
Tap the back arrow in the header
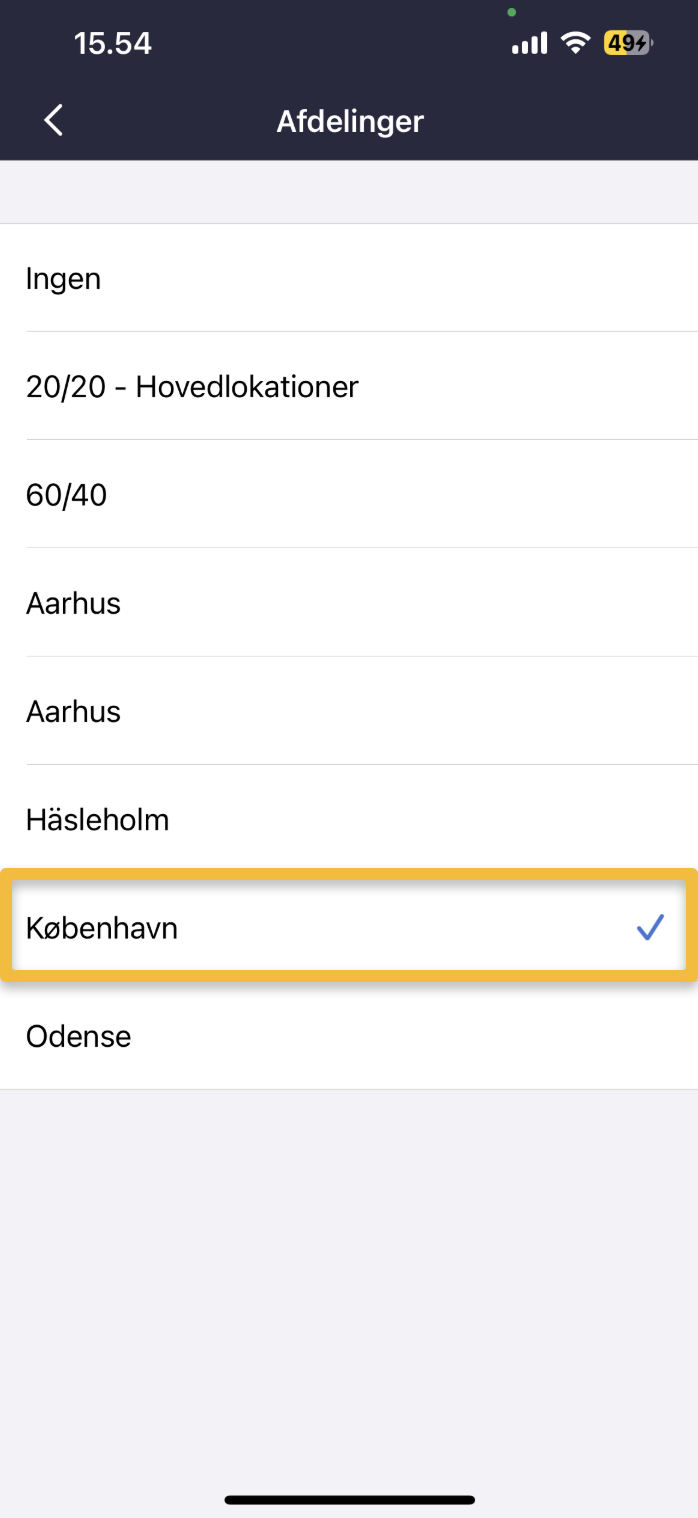click(x=54, y=121)
